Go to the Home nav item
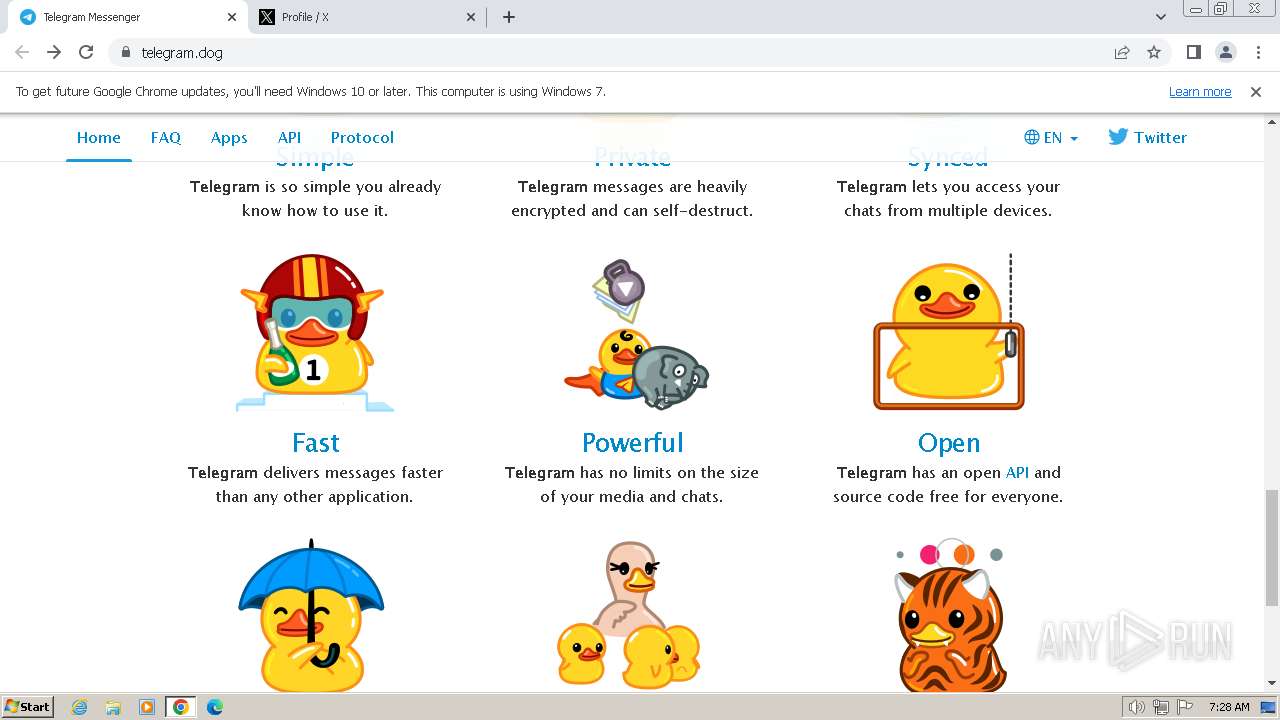Screen dimensions: 1280x720 (x=99, y=138)
